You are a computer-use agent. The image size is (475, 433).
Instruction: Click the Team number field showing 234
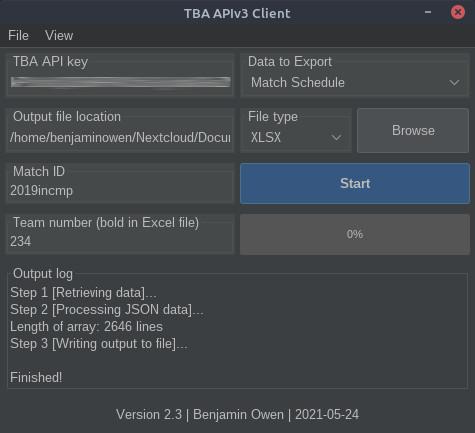click(x=120, y=241)
